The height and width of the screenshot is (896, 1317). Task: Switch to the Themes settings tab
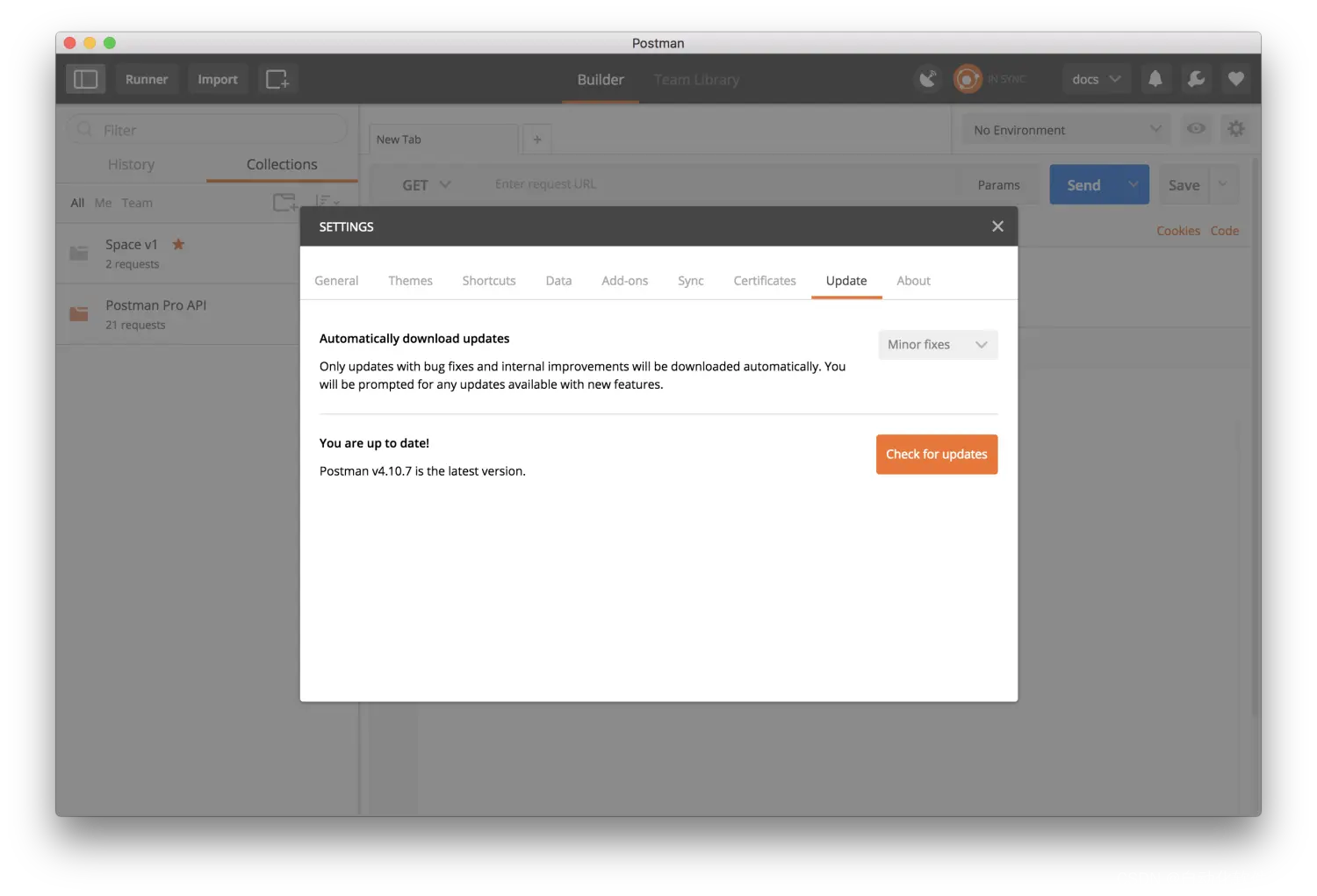coord(410,281)
